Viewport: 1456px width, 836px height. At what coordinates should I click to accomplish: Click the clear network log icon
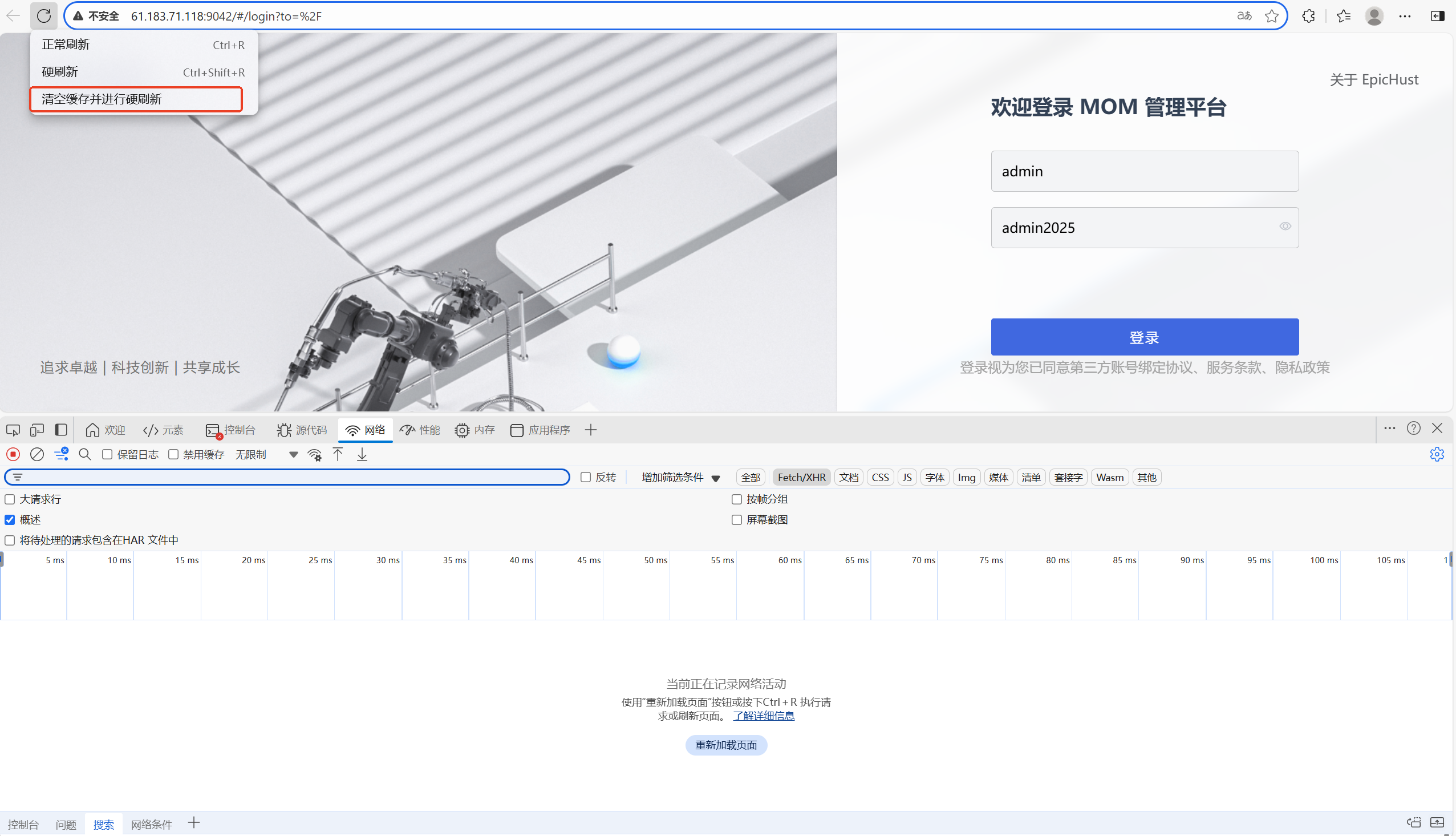[36, 455]
